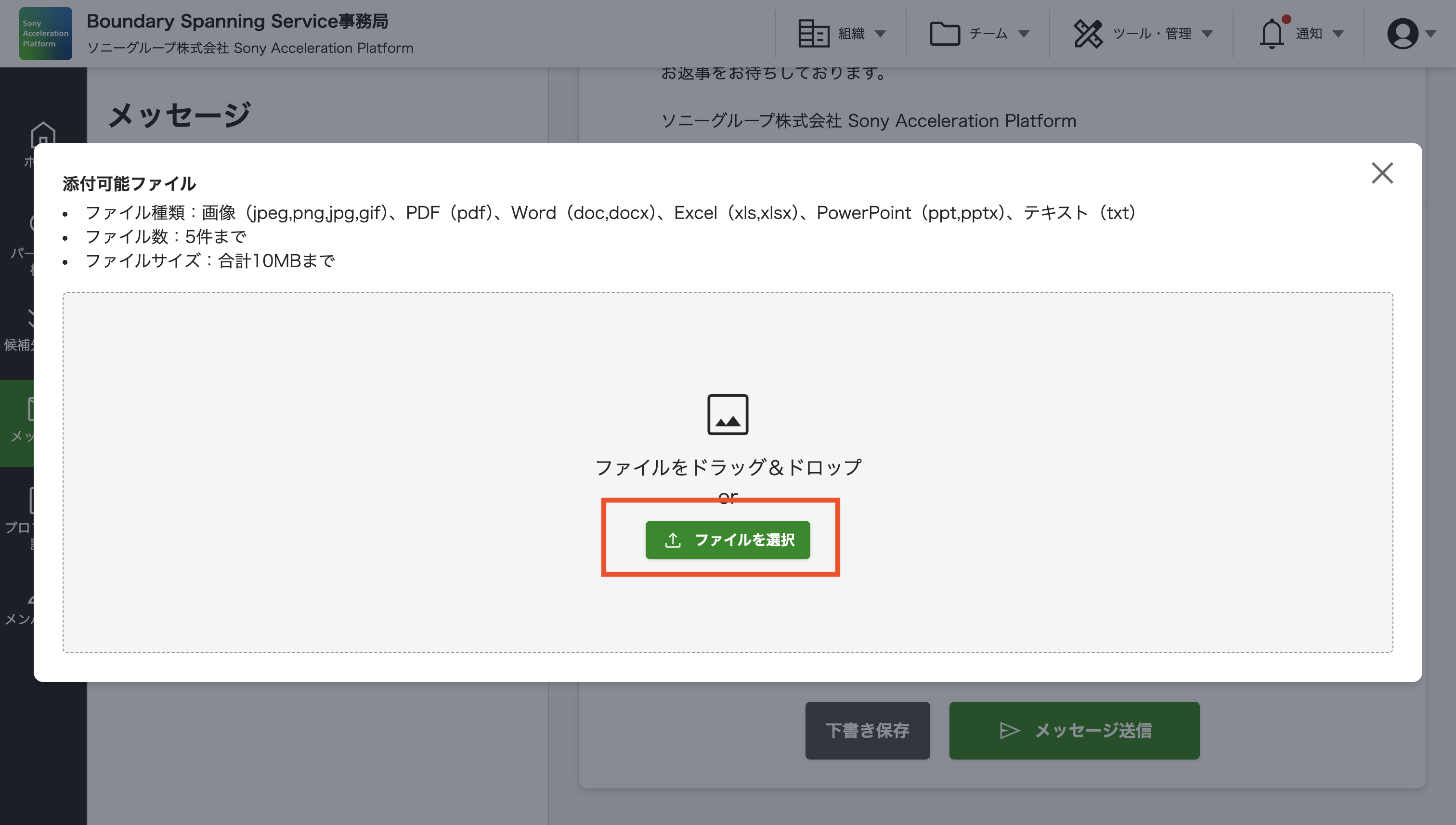Click the Sony Acceleration Platform logo

[x=45, y=33]
